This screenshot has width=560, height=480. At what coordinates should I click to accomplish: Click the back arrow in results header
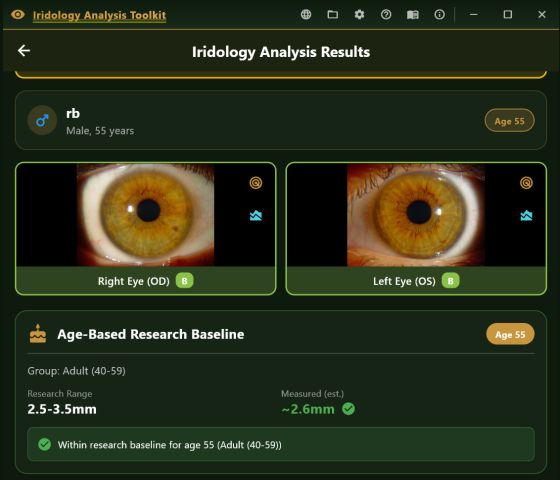pyautogui.click(x=24, y=50)
